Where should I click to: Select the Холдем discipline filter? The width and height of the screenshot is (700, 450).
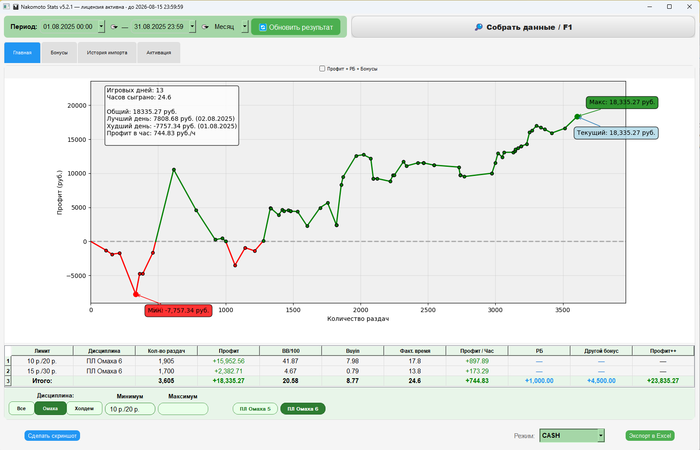point(84,408)
